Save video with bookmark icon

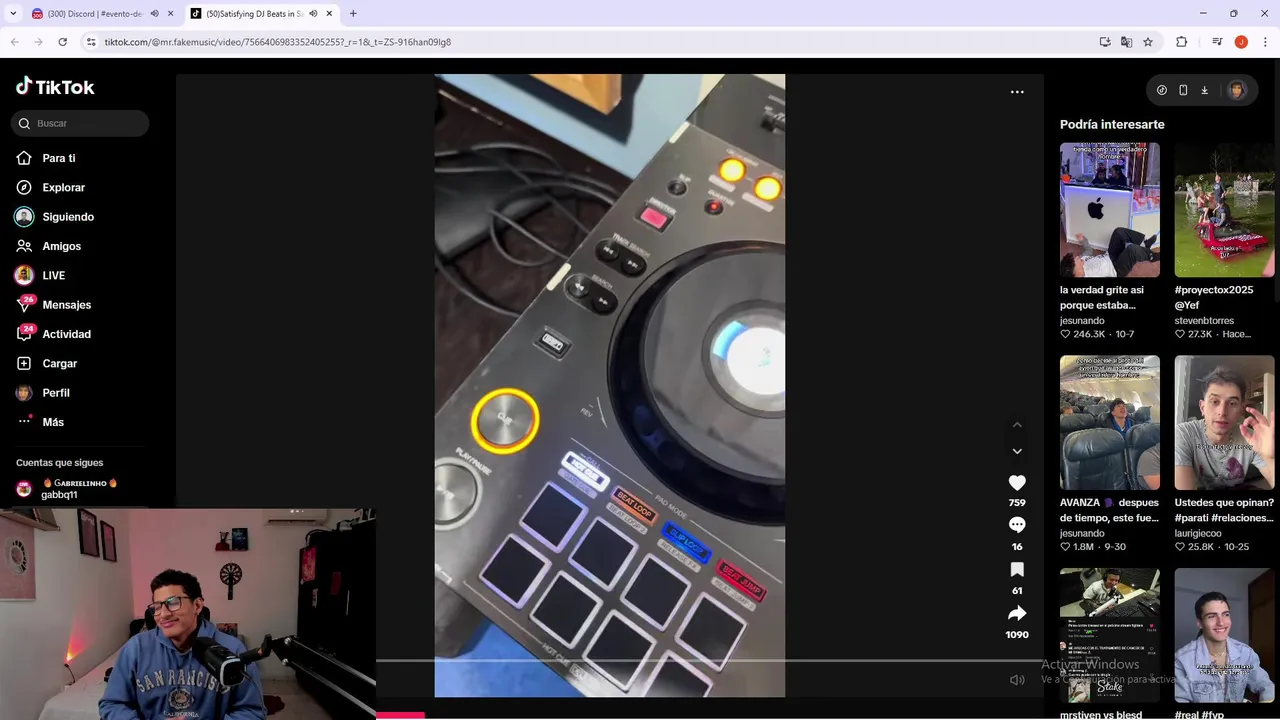pos(1017,569)
